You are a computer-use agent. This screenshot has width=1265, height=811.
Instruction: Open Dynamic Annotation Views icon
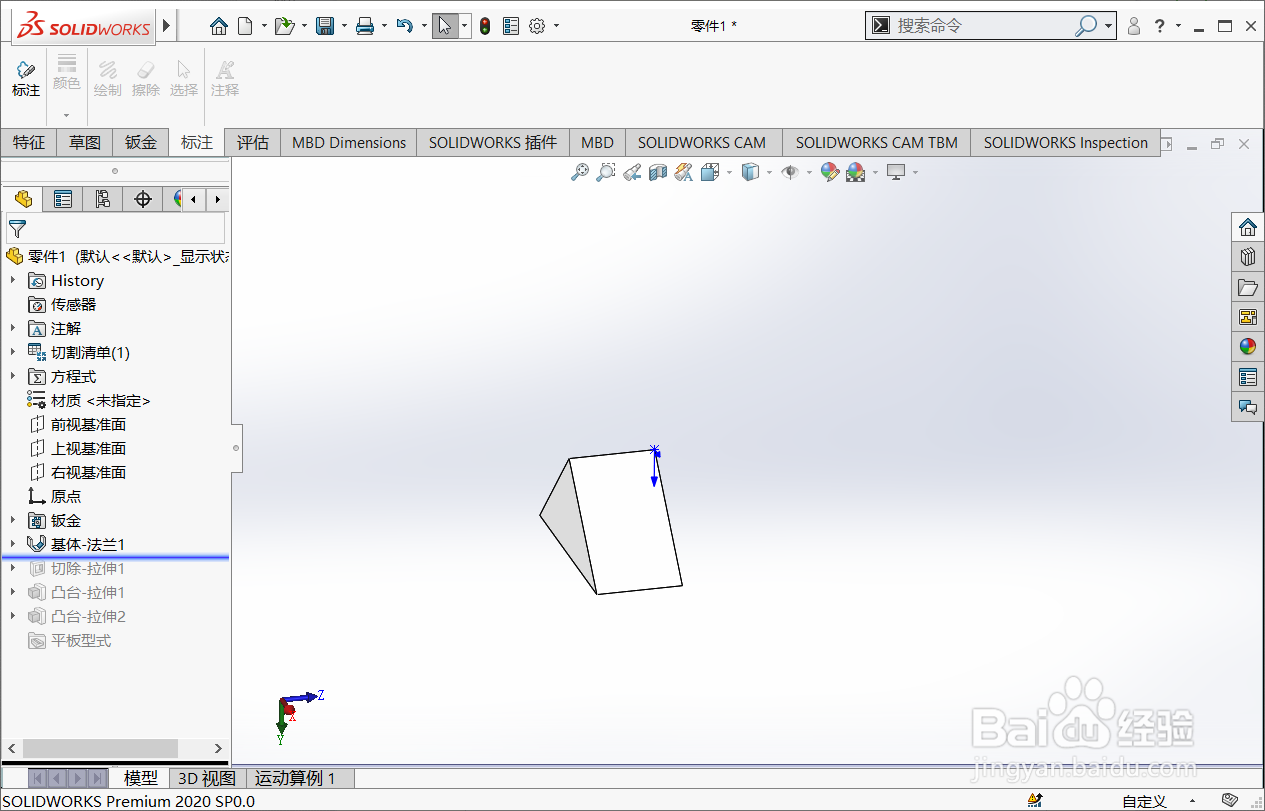684,172
